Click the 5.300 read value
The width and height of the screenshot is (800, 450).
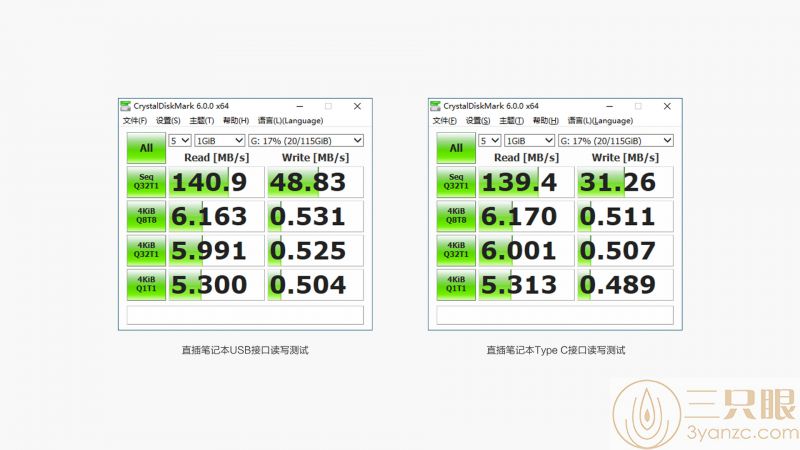tap(216, 284)
